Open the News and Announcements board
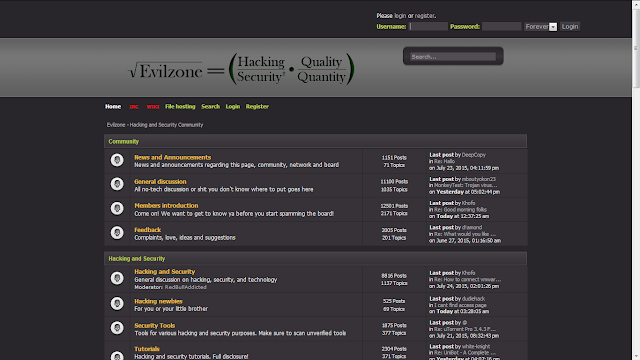This screenshot has width=640, height=360. (x=173, y=157)
